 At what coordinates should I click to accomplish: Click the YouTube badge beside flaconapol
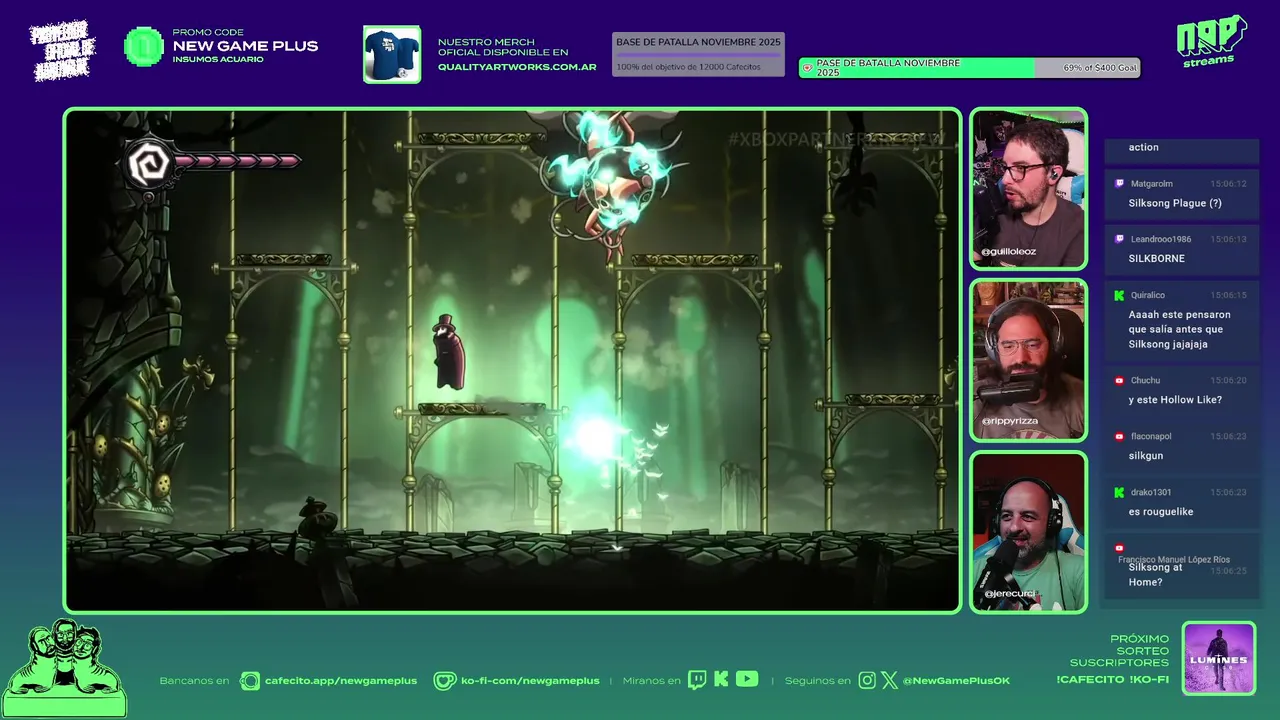(1118, 436)
